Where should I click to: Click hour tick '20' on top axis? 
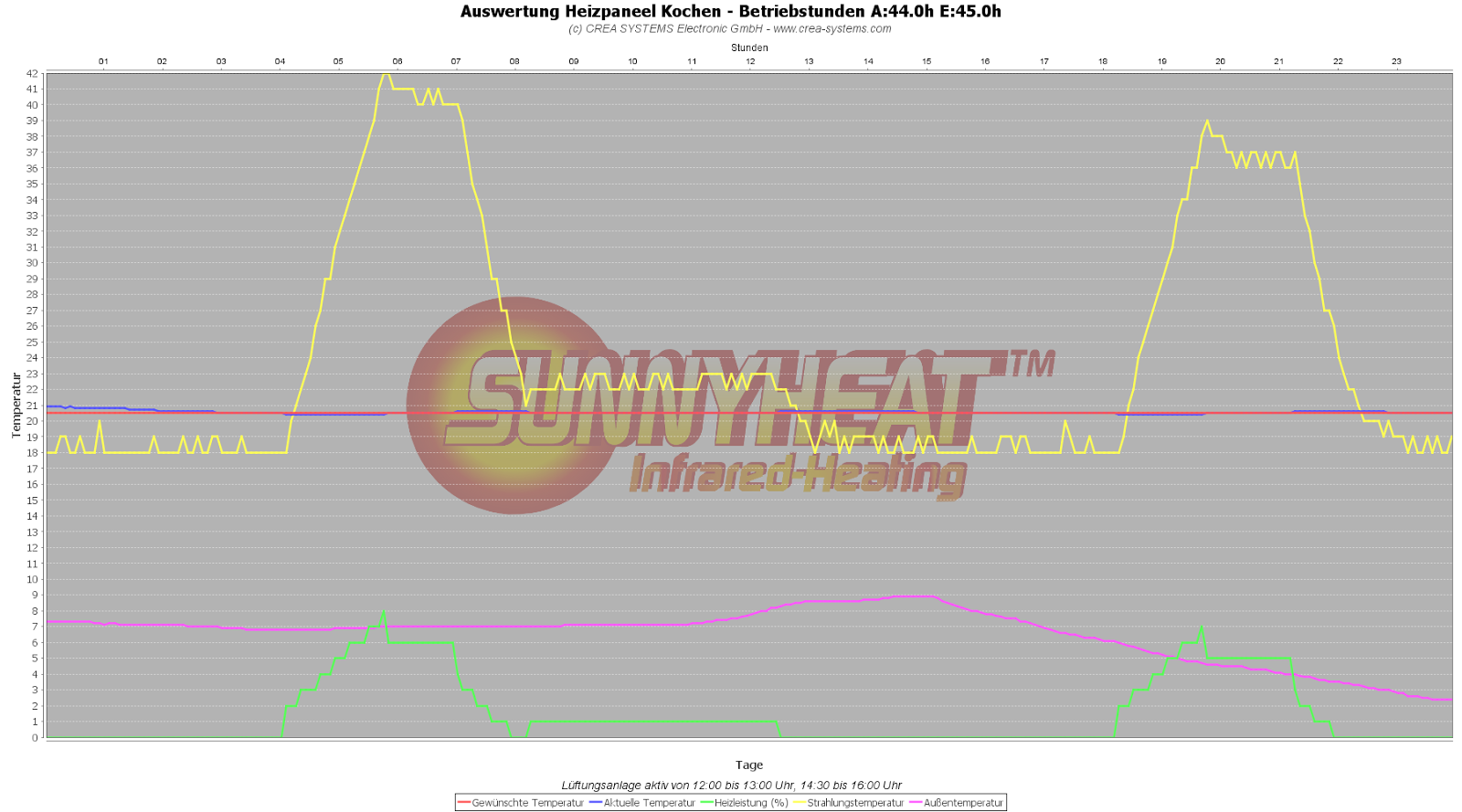pos(1220,61)
